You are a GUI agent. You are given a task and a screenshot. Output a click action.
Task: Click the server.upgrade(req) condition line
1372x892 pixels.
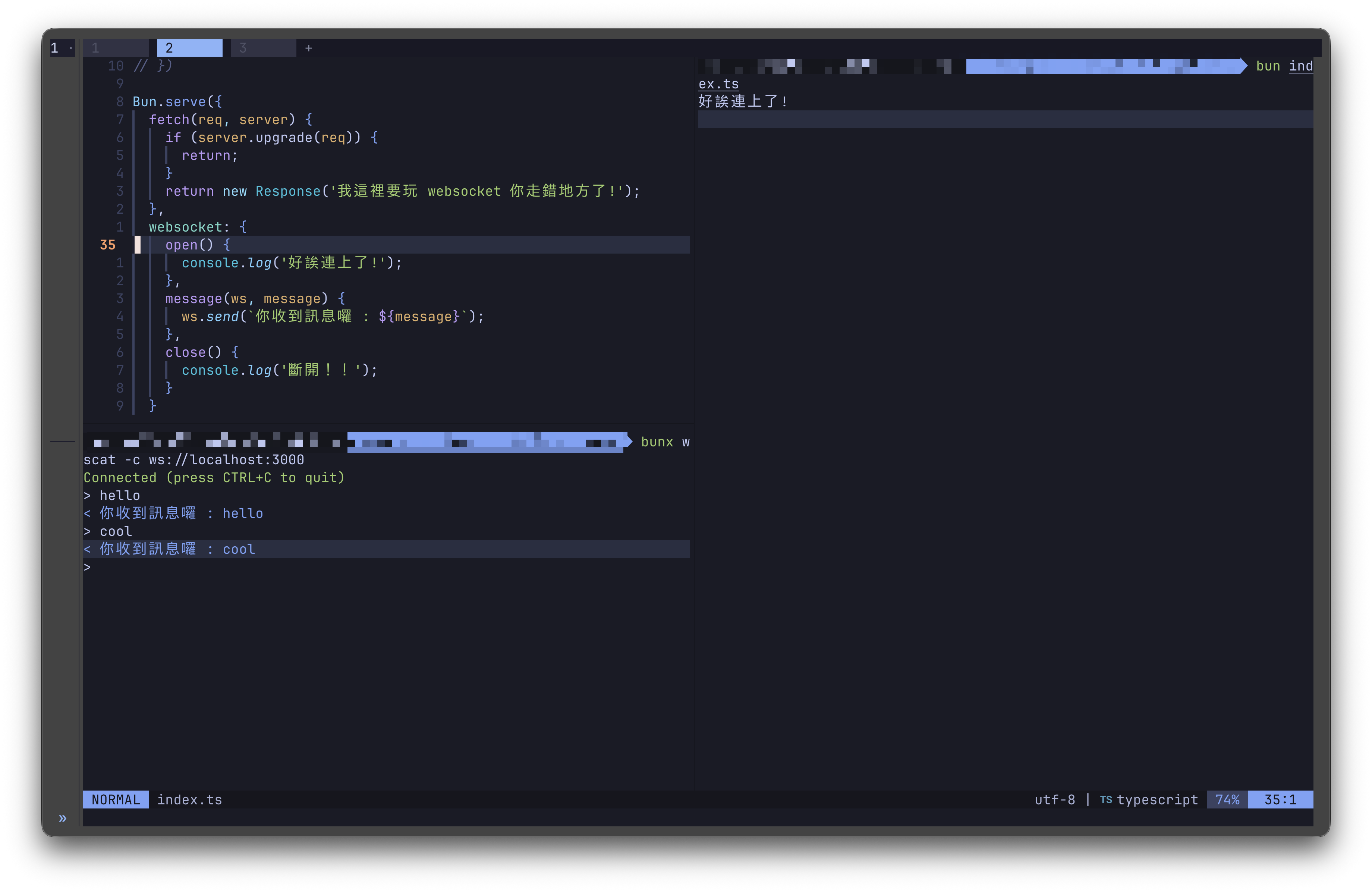pos(271,137)
